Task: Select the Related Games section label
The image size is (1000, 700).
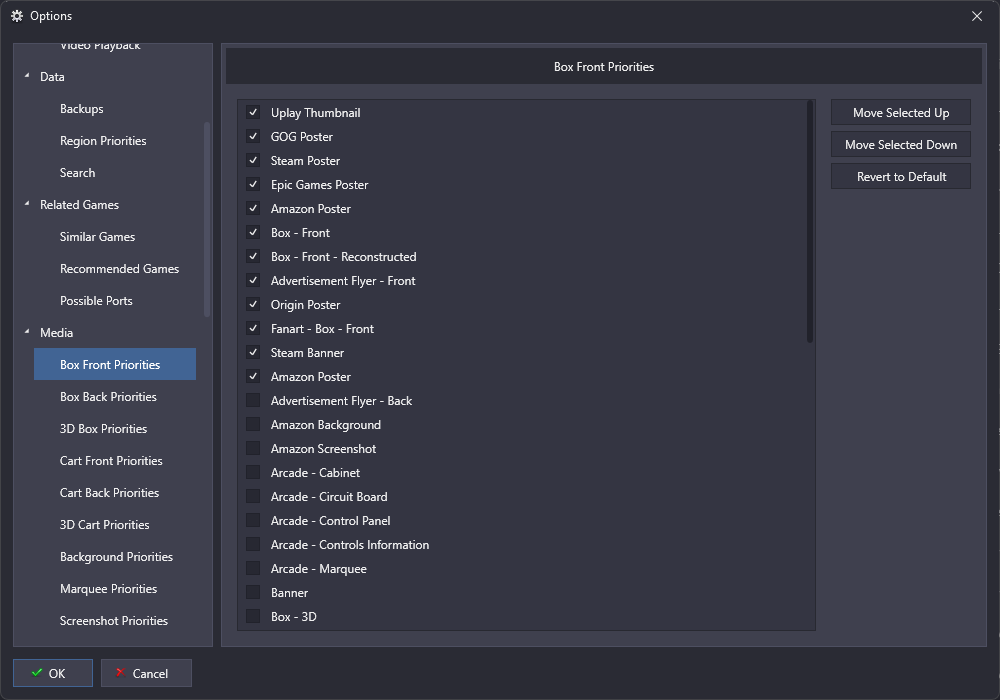Action: click(79, 204)
